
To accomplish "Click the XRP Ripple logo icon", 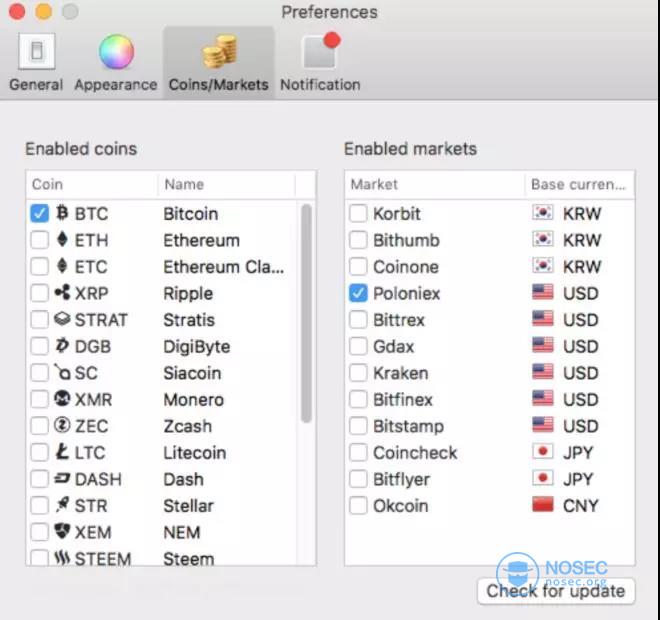I will tap(62, 292).
